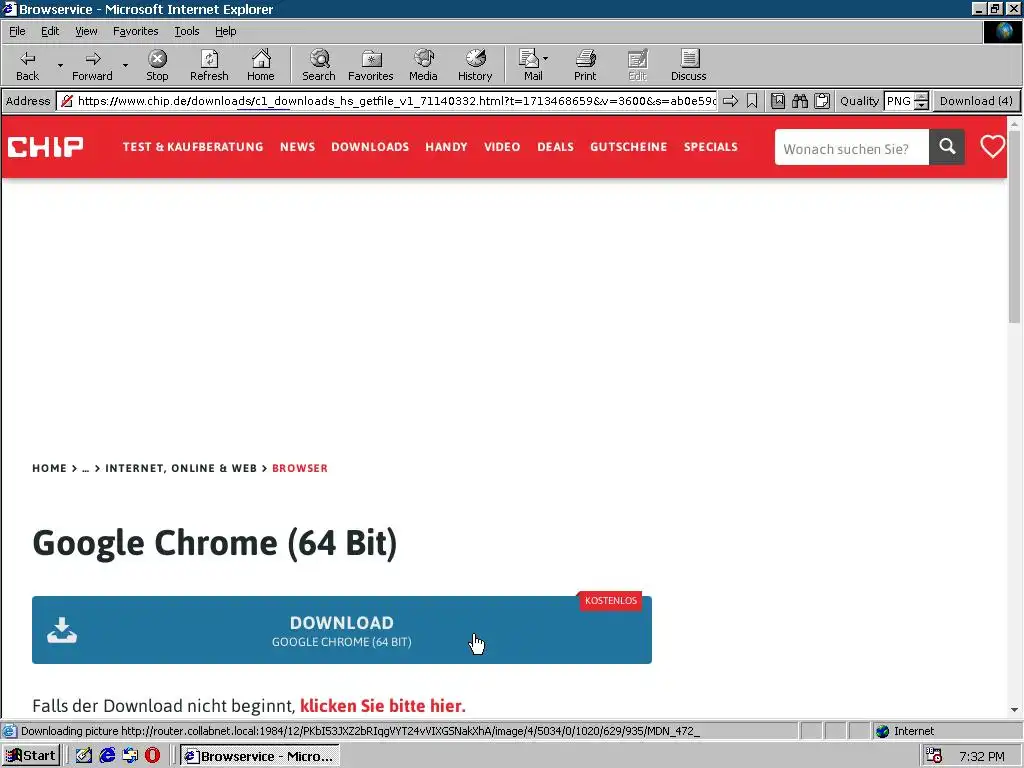Decrease Quality with the down spinner arrow
The width and height of the screenshot is (1024, 768).
921,106
